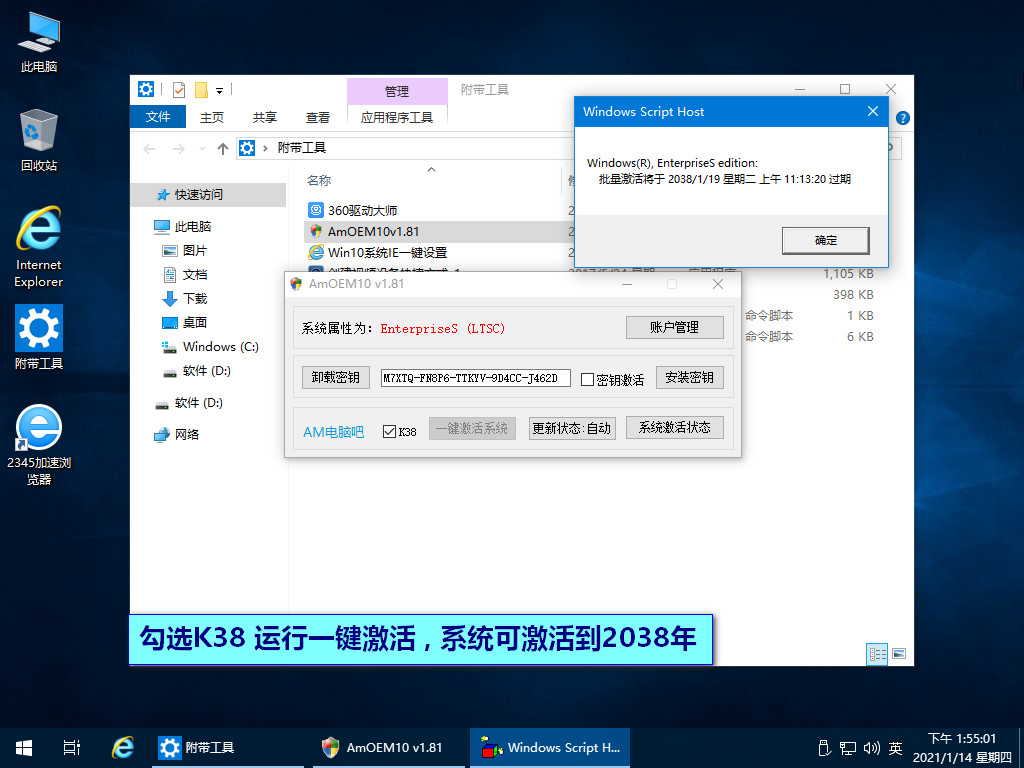The width and height of the screenshot is (1024, 768).
Task: Click the 更新状态:自动 button
Action: (x=571, y=428)
